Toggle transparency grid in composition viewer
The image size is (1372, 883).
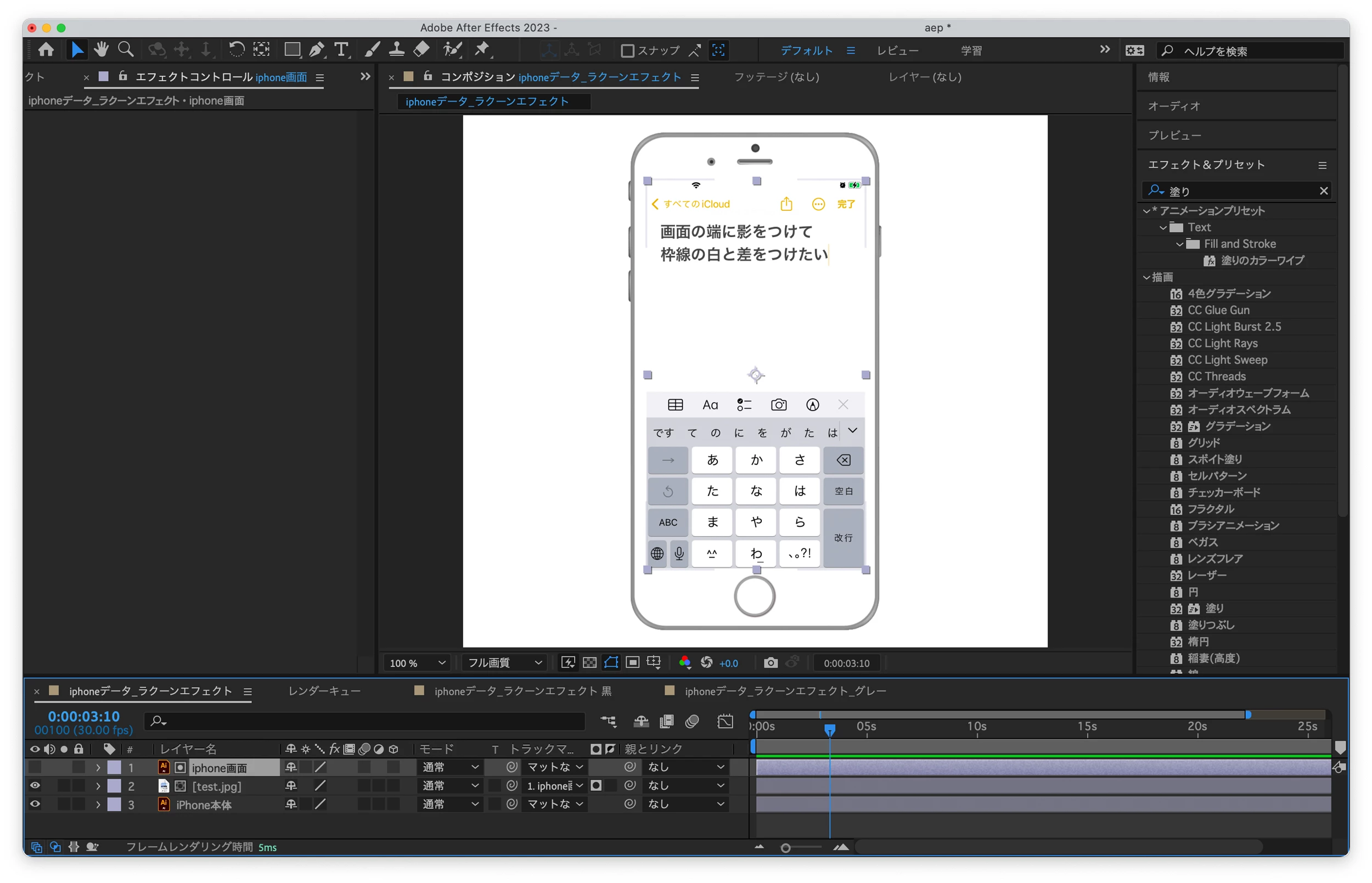(x=589, y=663)
